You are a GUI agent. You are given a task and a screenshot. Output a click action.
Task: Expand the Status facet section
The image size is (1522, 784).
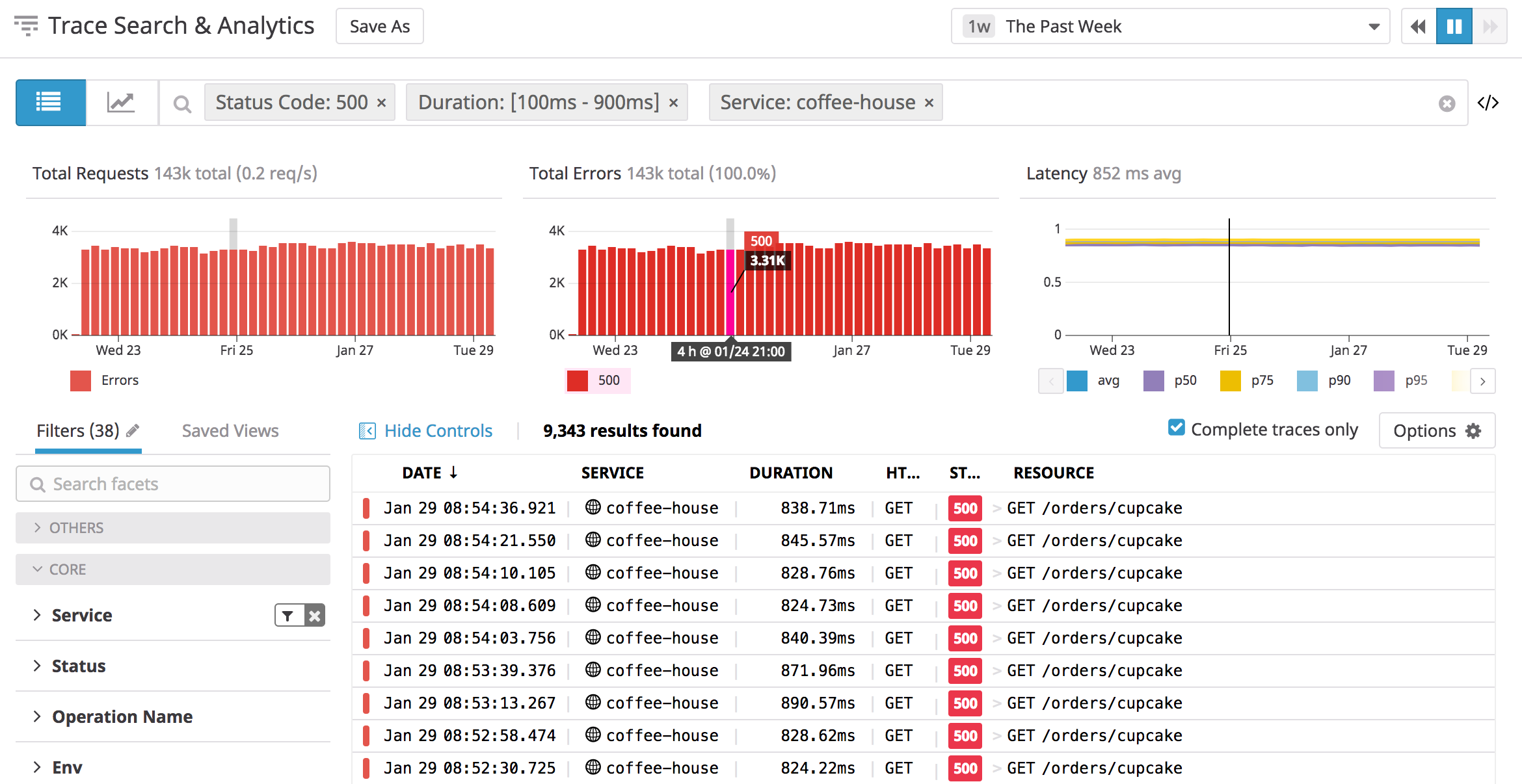pyautogui.click(x=78, y=666)
